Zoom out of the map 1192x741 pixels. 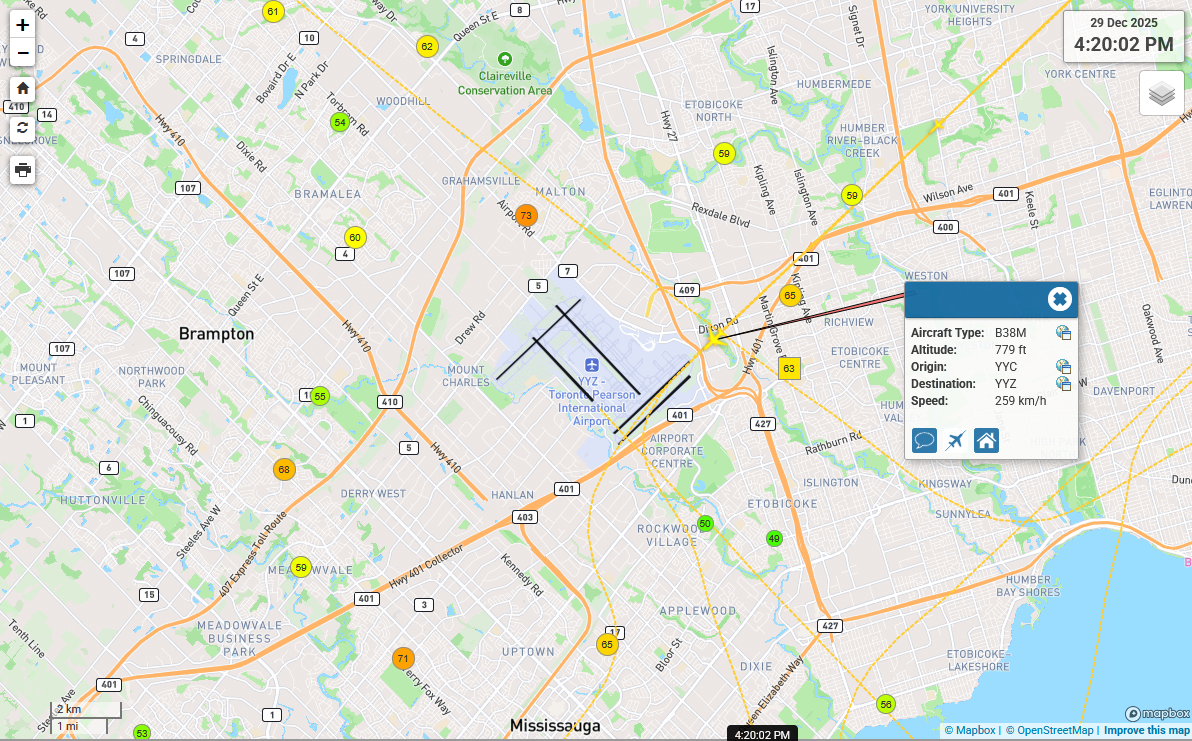pyautogui.click(x=23, y=52)
